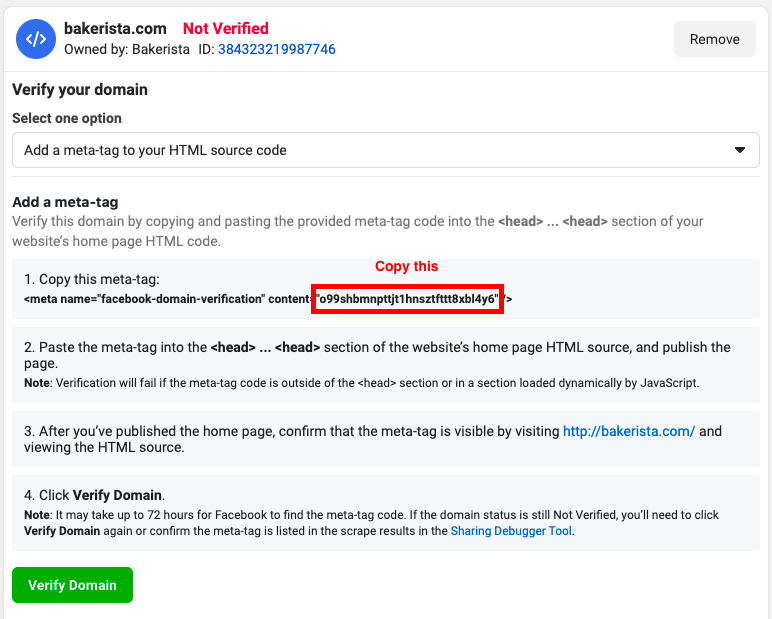Viewport: 772px width, 619px height.
Task: Click the 'Add a meta-tag' heading
Action: click(65, 202)
